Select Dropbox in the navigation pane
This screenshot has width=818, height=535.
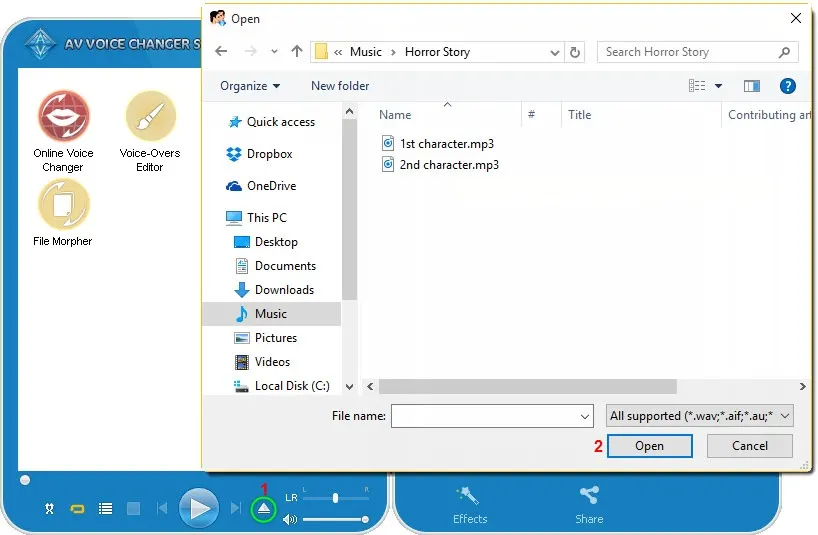click(x=269, y=154)
